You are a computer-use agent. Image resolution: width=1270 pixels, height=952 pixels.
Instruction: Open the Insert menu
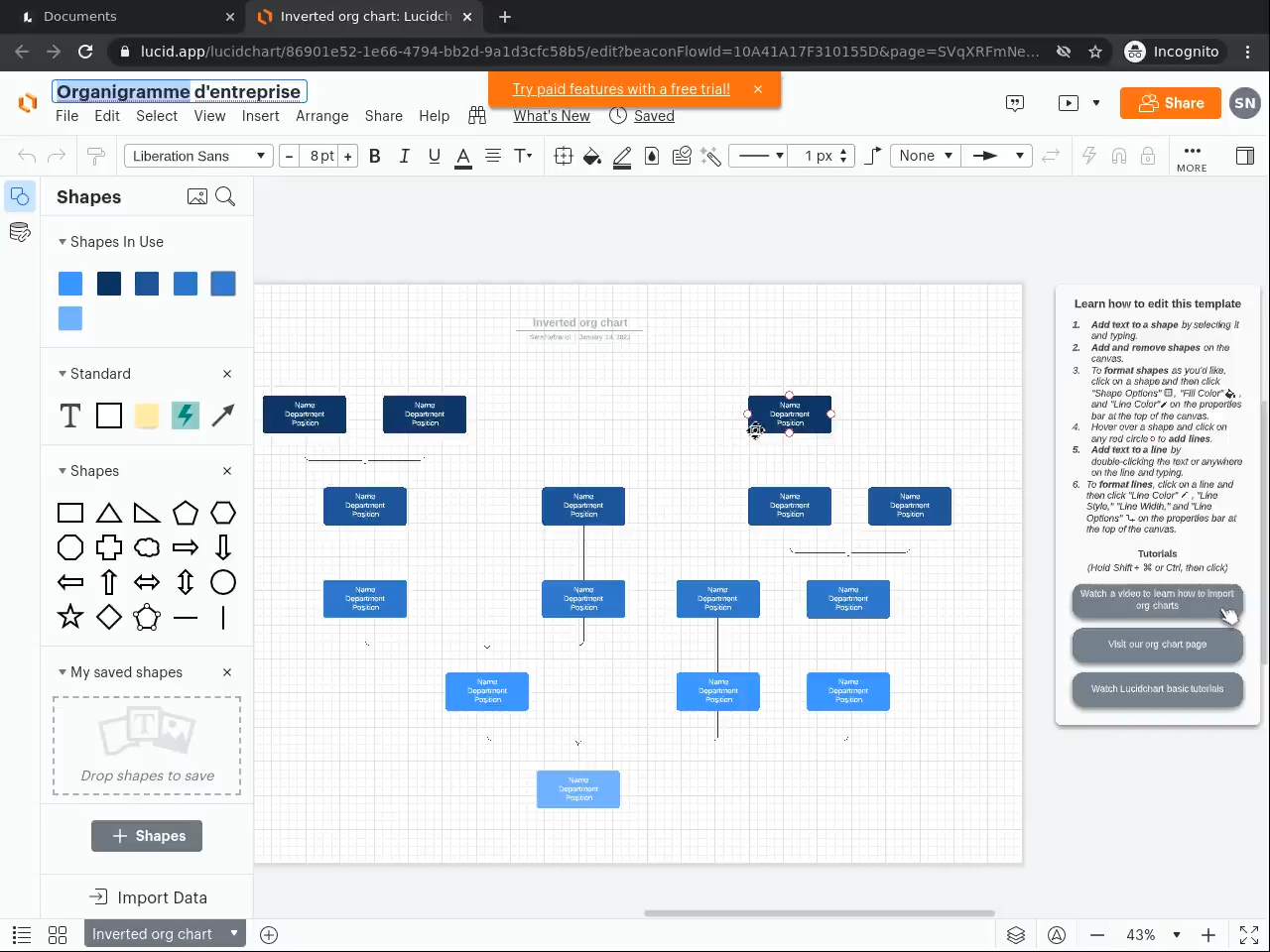coord(261,116)
